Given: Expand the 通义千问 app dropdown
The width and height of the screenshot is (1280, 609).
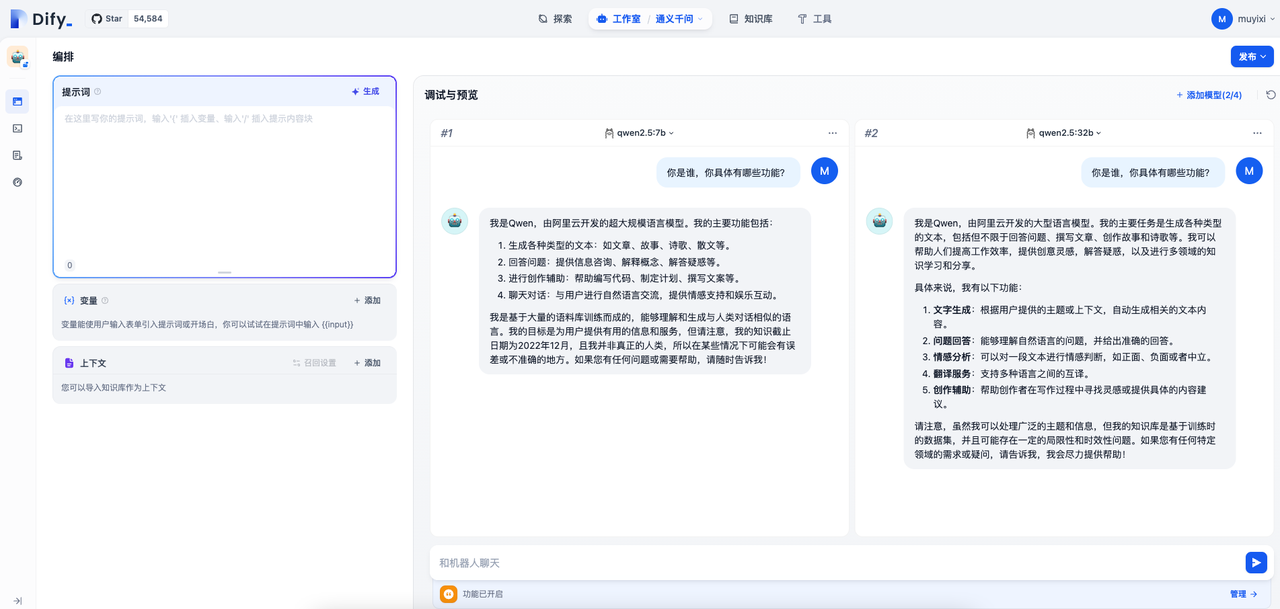Looking at the screenshot, I should (680, 19).
